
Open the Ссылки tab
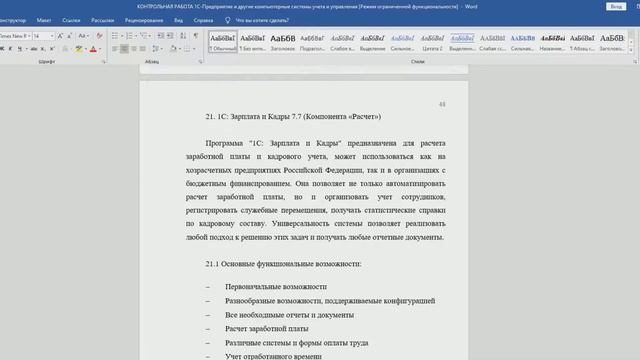pos(71,20)
